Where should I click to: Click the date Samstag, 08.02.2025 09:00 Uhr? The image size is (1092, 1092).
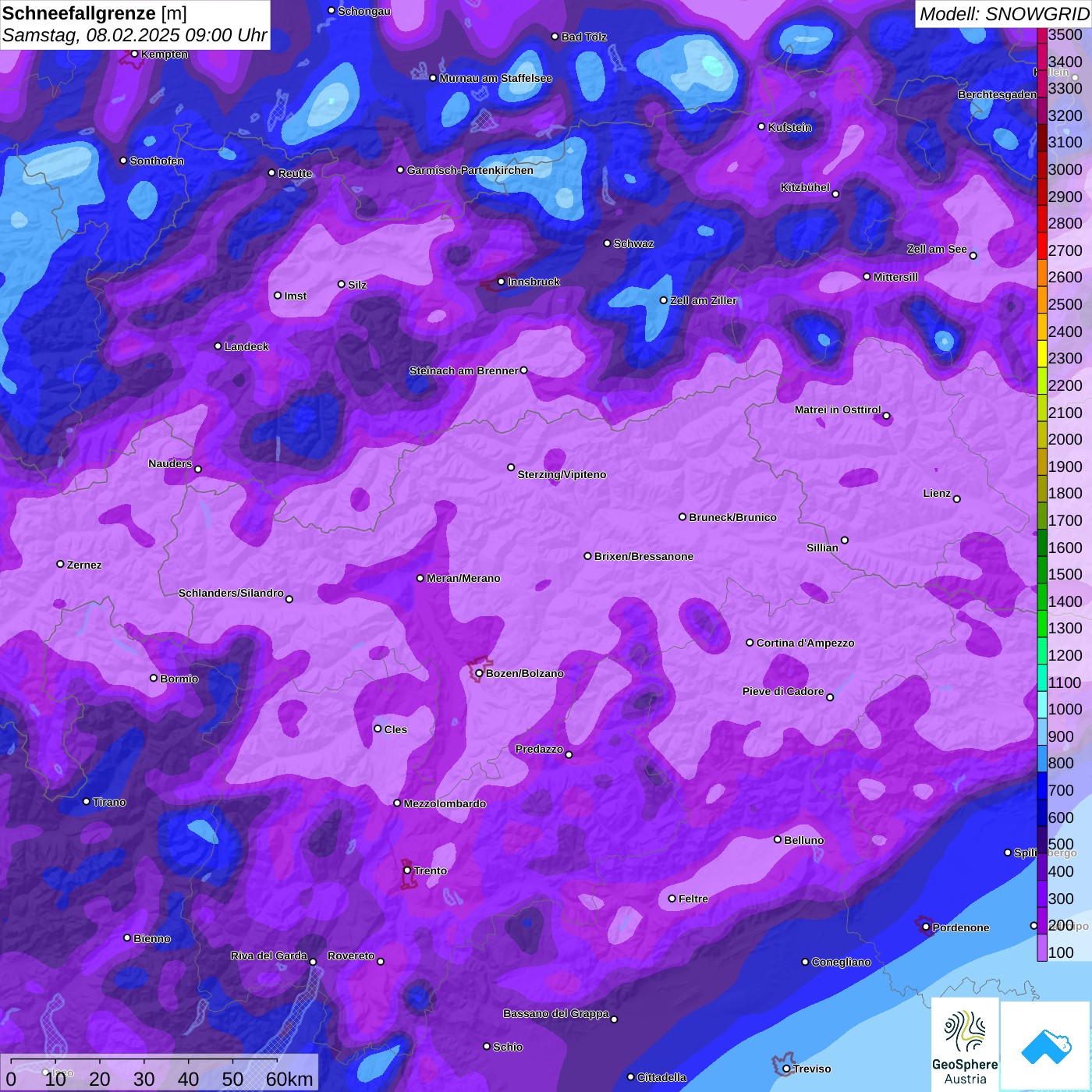[134, 35]
